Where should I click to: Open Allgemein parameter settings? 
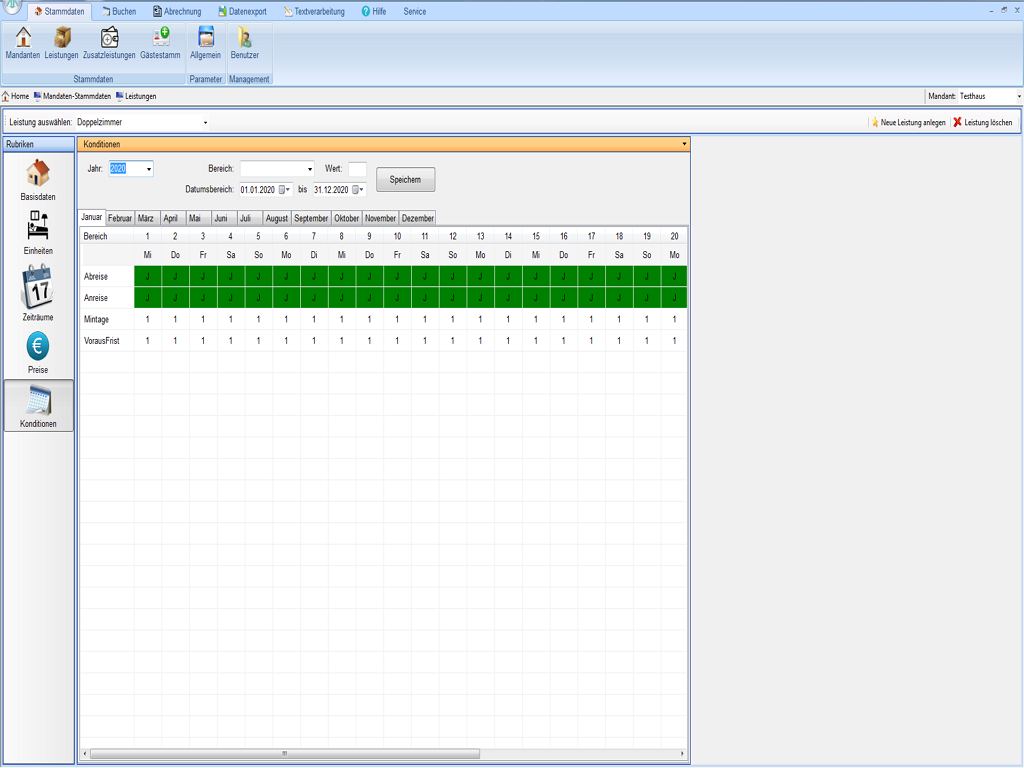pos(205,42)
